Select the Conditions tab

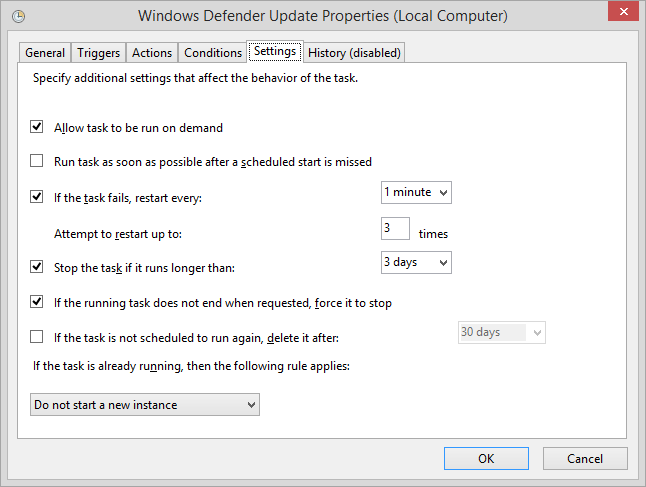(213, 53)
